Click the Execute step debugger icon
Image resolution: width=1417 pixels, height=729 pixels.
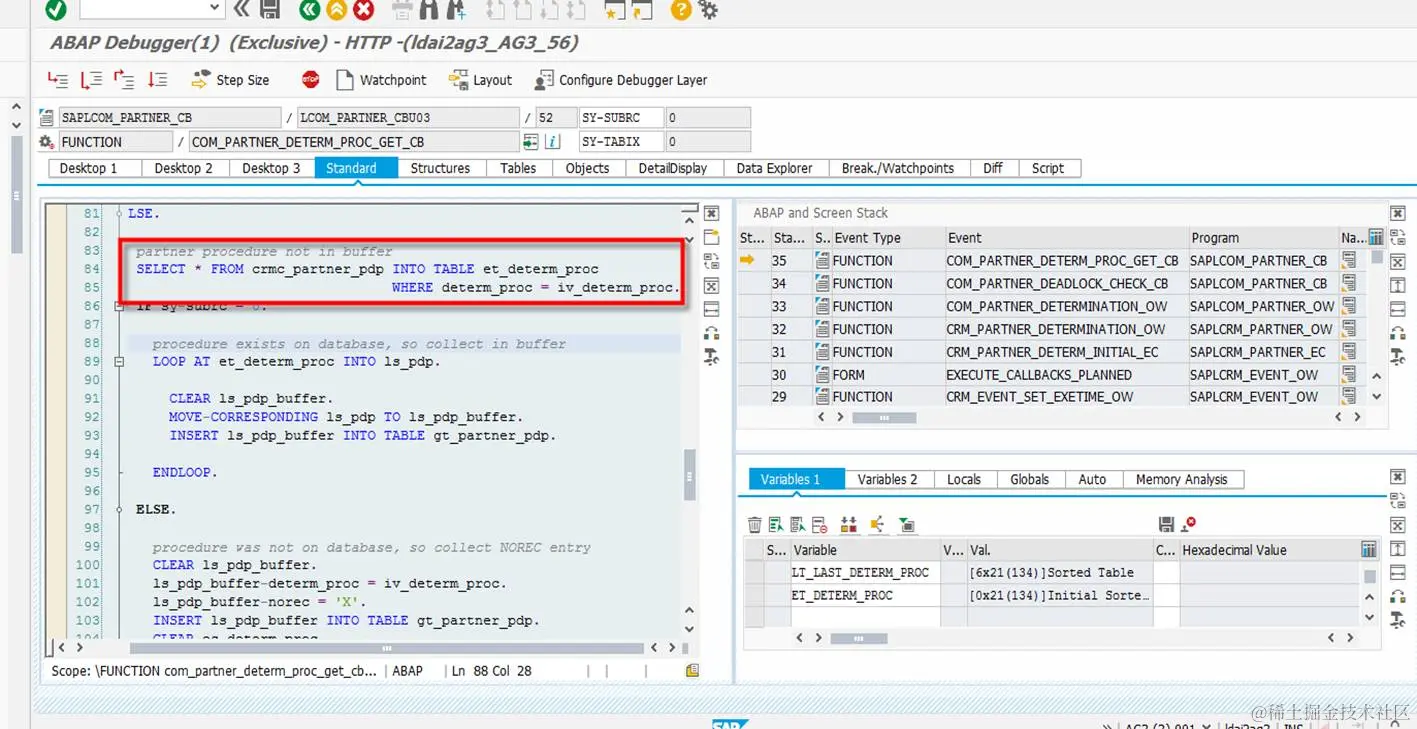91,80
